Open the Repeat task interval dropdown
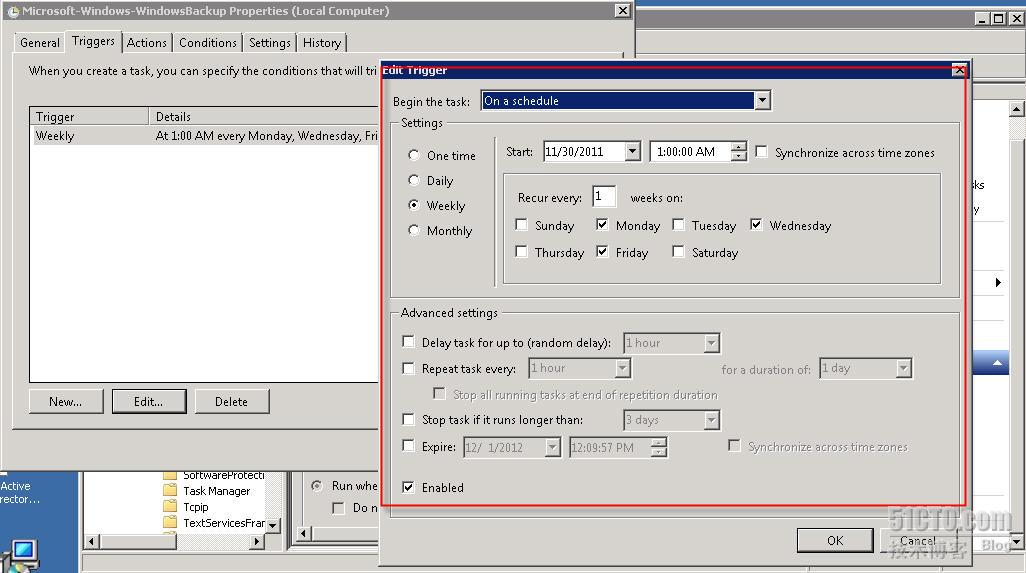The image size is (1026, 573). pyautogui.click(x=622, y=368)
